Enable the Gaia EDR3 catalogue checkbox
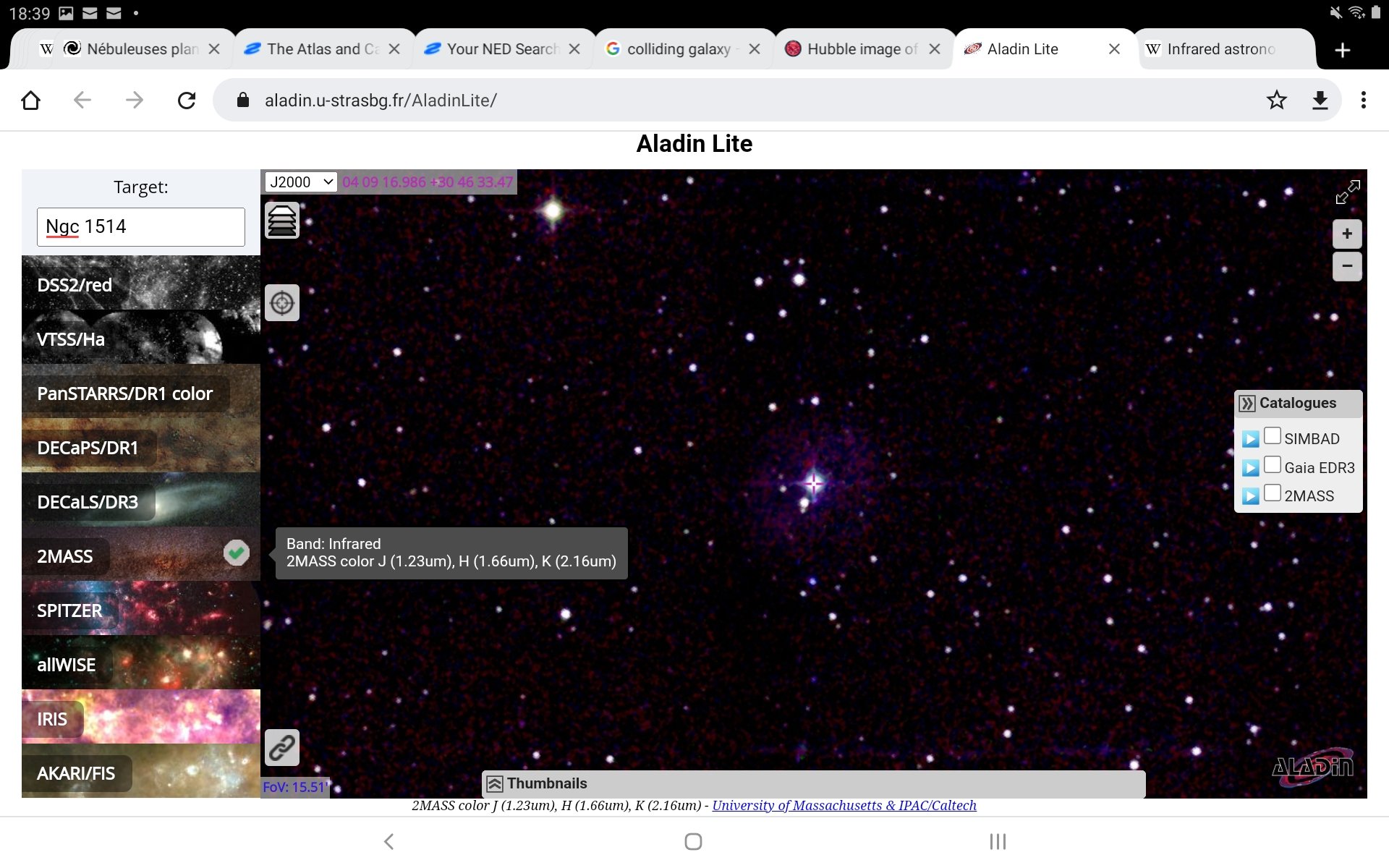Image resolution: width=1389 pixels, height=868 pixels. [1272, 465]
